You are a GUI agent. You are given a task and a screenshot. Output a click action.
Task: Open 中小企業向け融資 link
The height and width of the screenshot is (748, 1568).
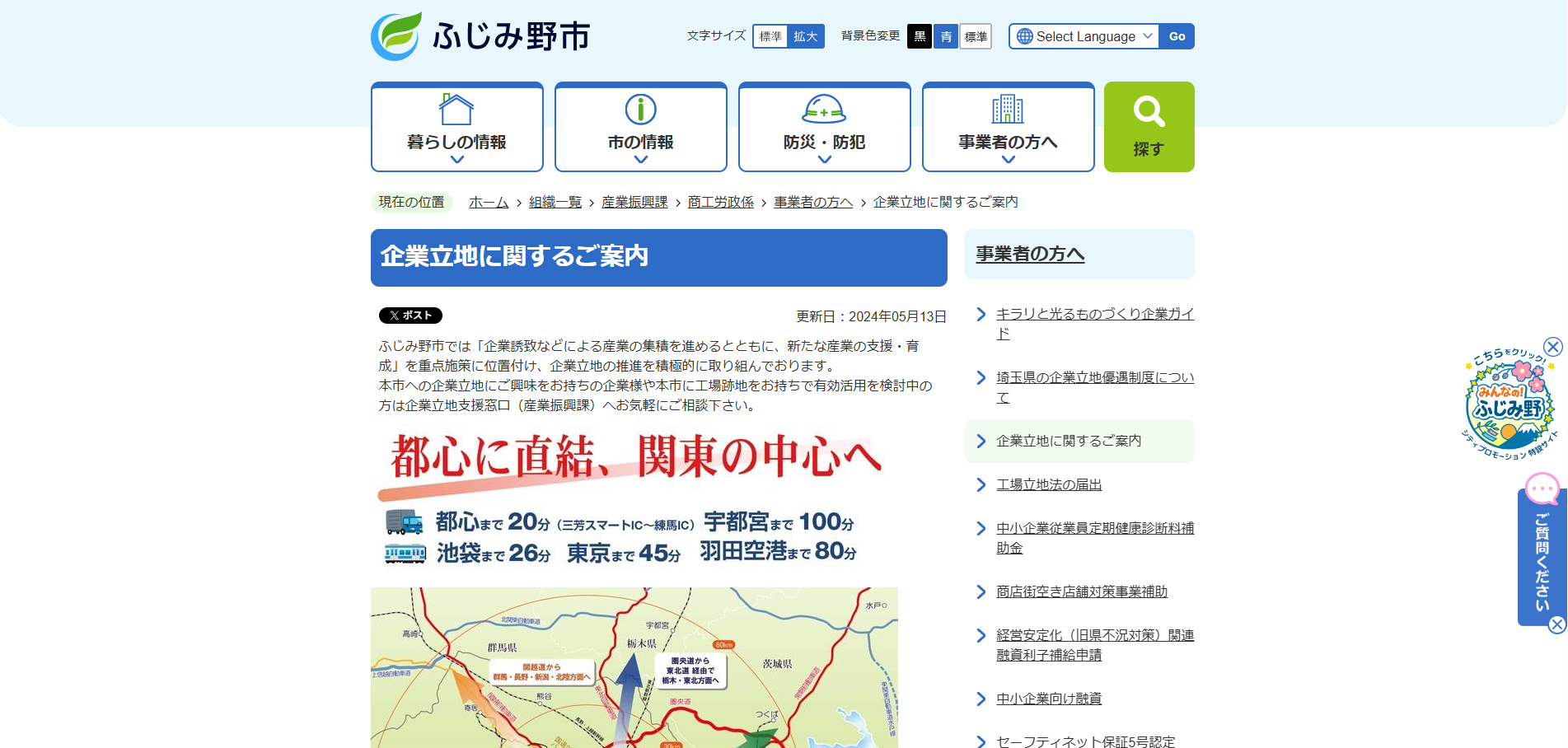point(1049,699)
